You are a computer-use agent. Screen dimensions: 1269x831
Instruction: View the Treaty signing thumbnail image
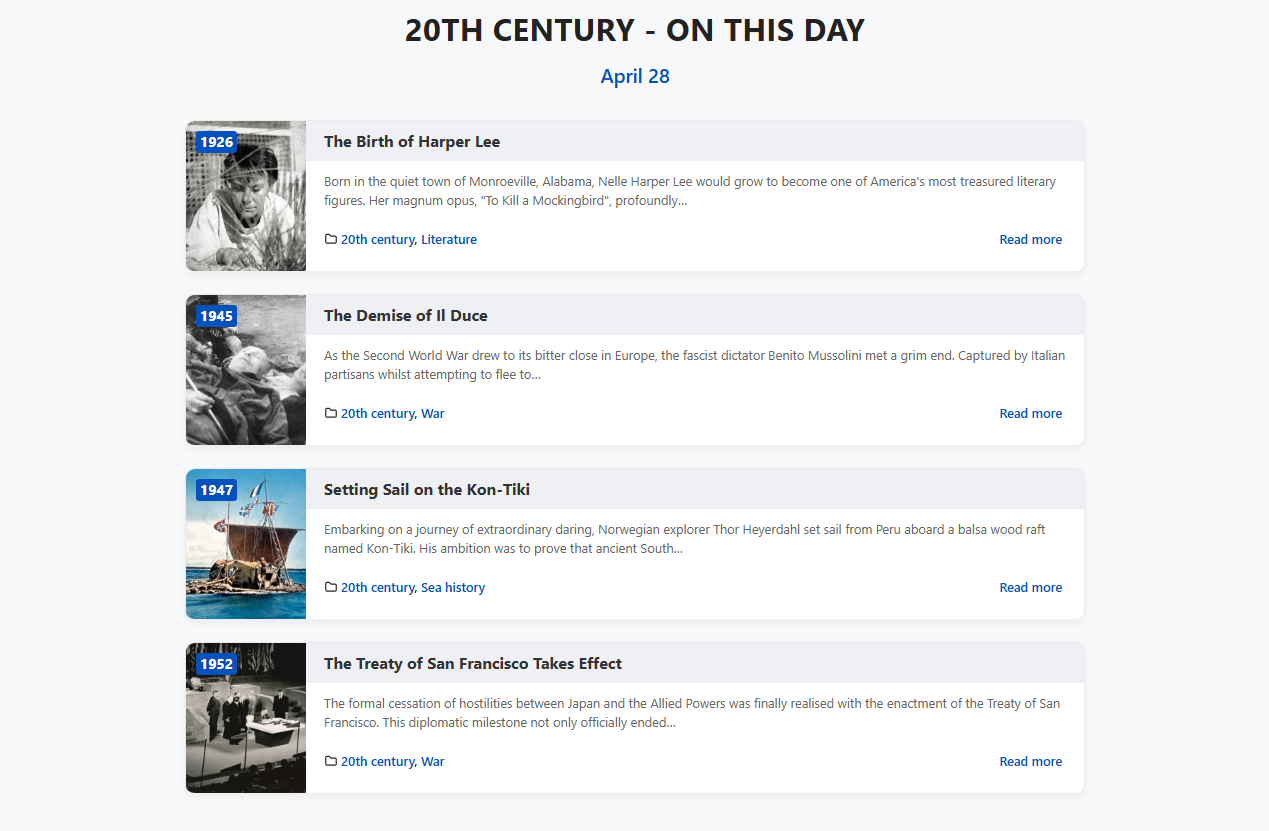point(246,718)
